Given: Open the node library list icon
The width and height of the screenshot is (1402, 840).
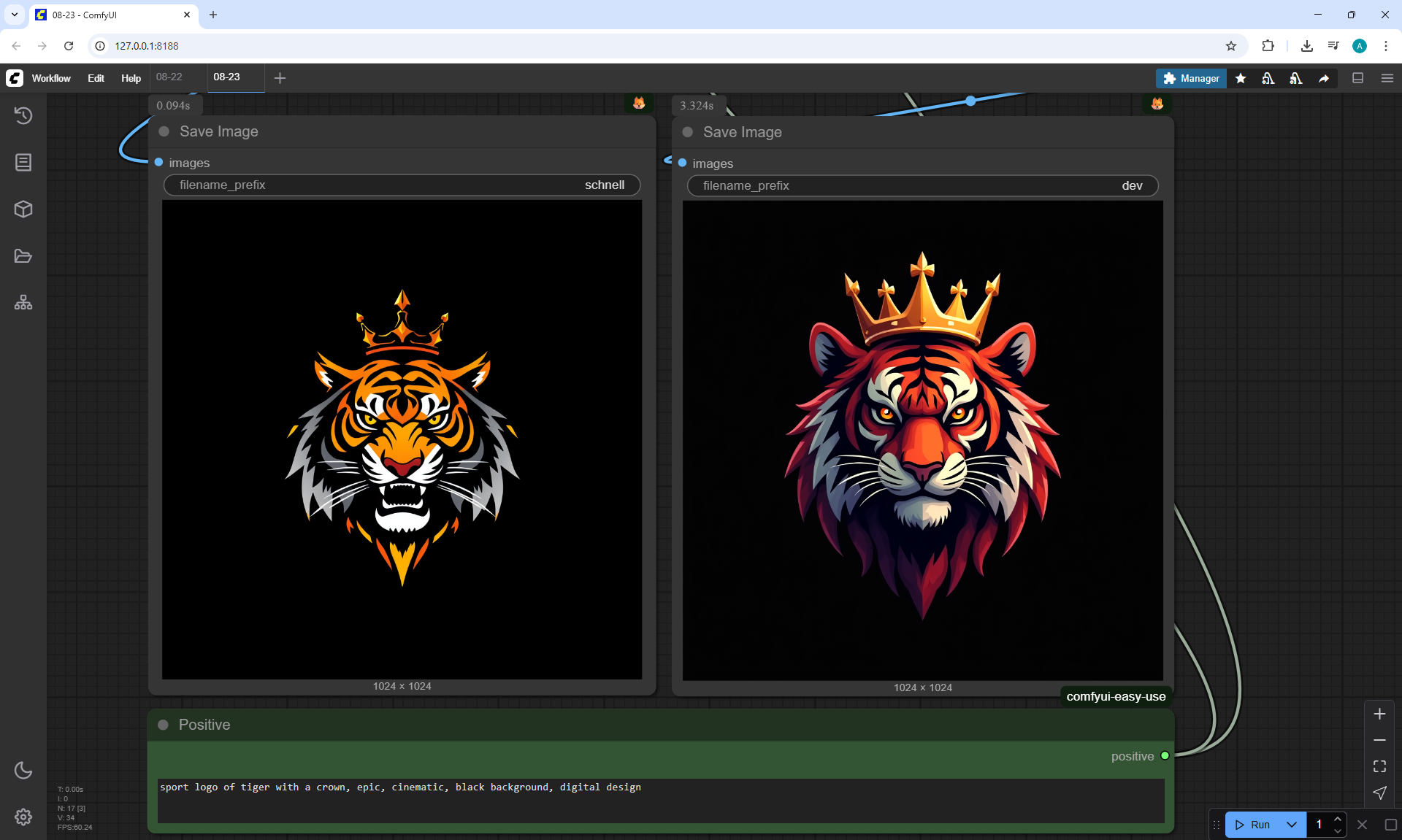Looking at the screenshot, I should pyautogui.click(x=23, y=162).
